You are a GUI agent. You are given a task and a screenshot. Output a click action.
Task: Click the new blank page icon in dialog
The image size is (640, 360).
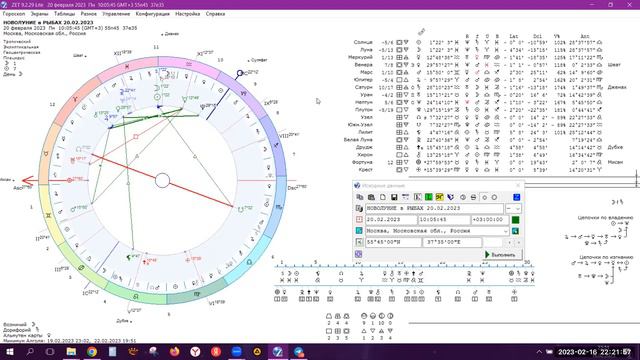pyautogui.click(x=383, y=197)
